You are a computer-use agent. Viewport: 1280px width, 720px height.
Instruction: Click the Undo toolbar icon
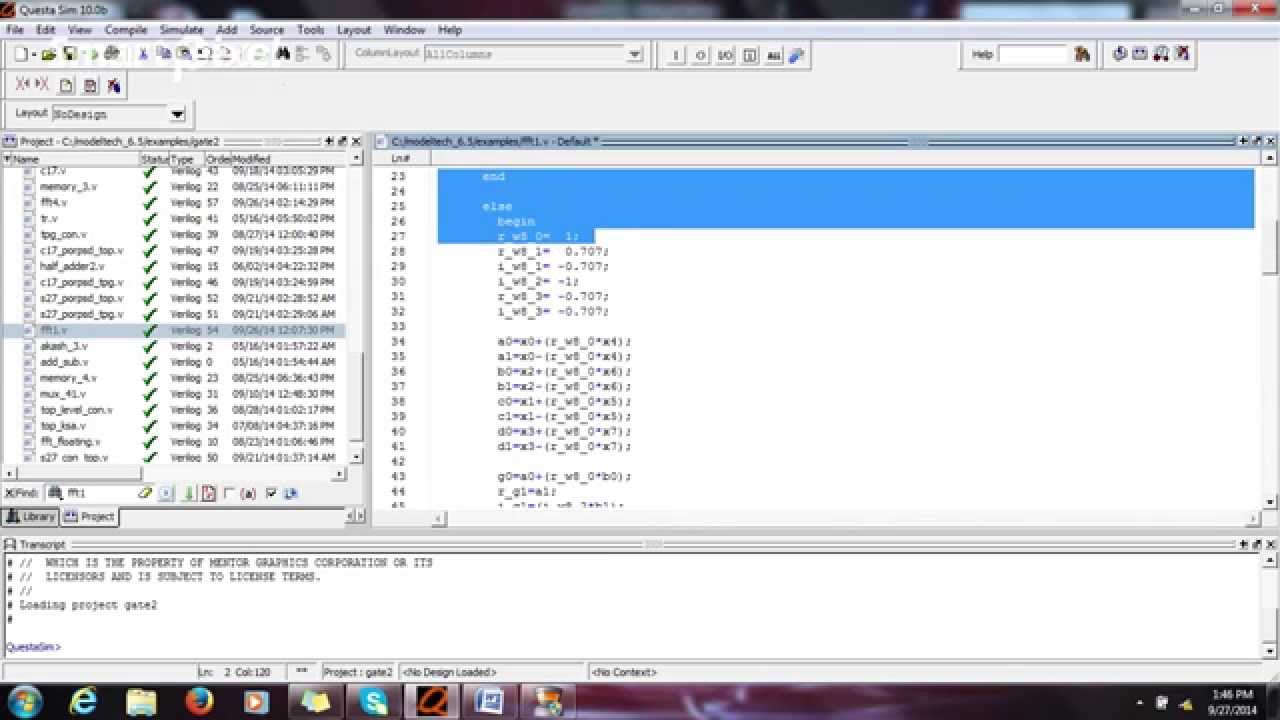(x=204, y=54)
